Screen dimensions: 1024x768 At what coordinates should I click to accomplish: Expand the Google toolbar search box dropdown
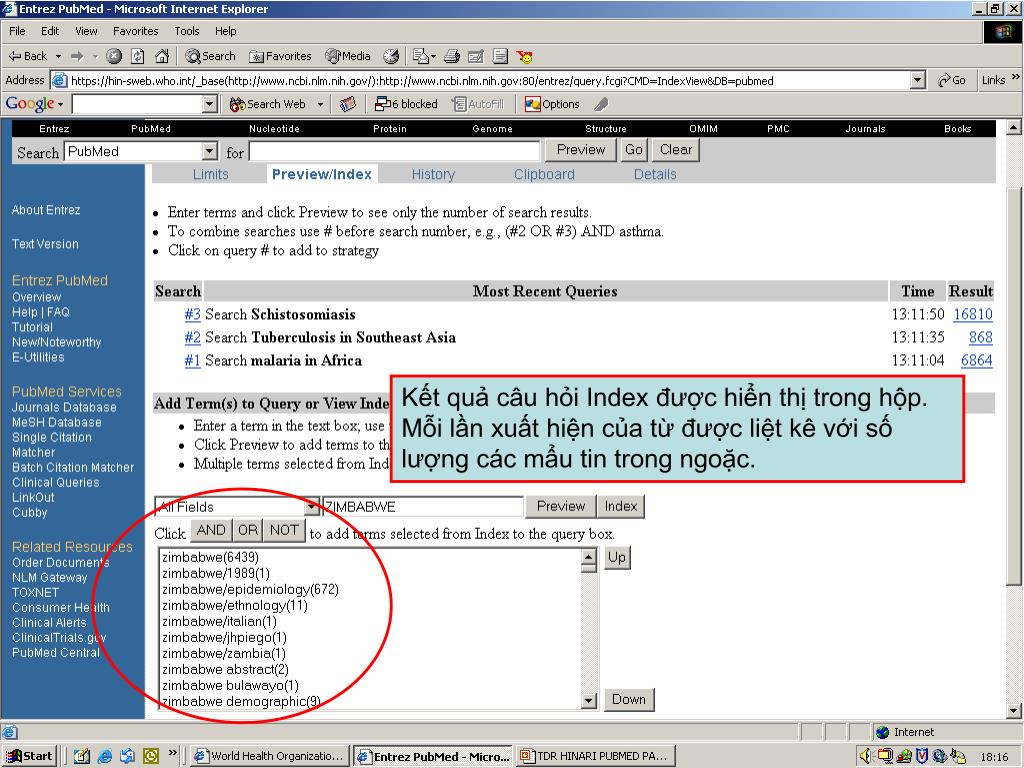coord(210,104)
